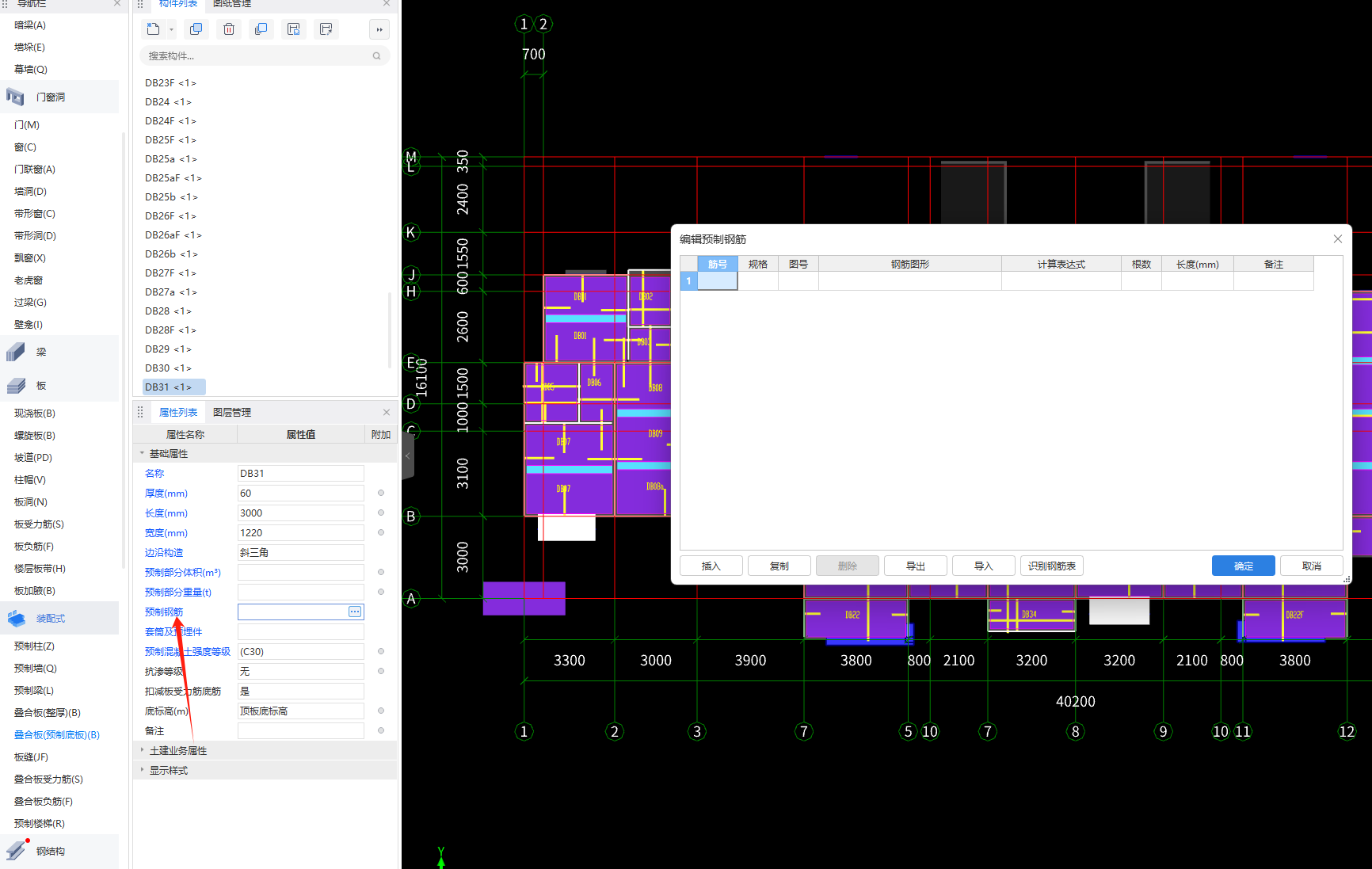Select 叠合板(预制底板)(B) in navigation
This screenshot has height=869, width=1372.
(57, 735)
